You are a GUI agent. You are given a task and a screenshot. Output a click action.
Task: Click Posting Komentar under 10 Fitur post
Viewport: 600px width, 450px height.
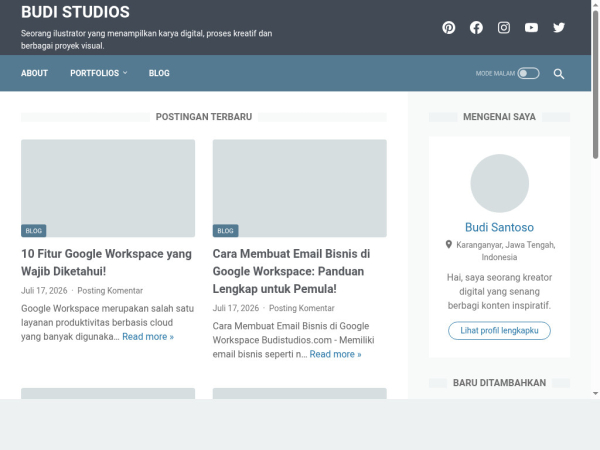coord(110,291)
